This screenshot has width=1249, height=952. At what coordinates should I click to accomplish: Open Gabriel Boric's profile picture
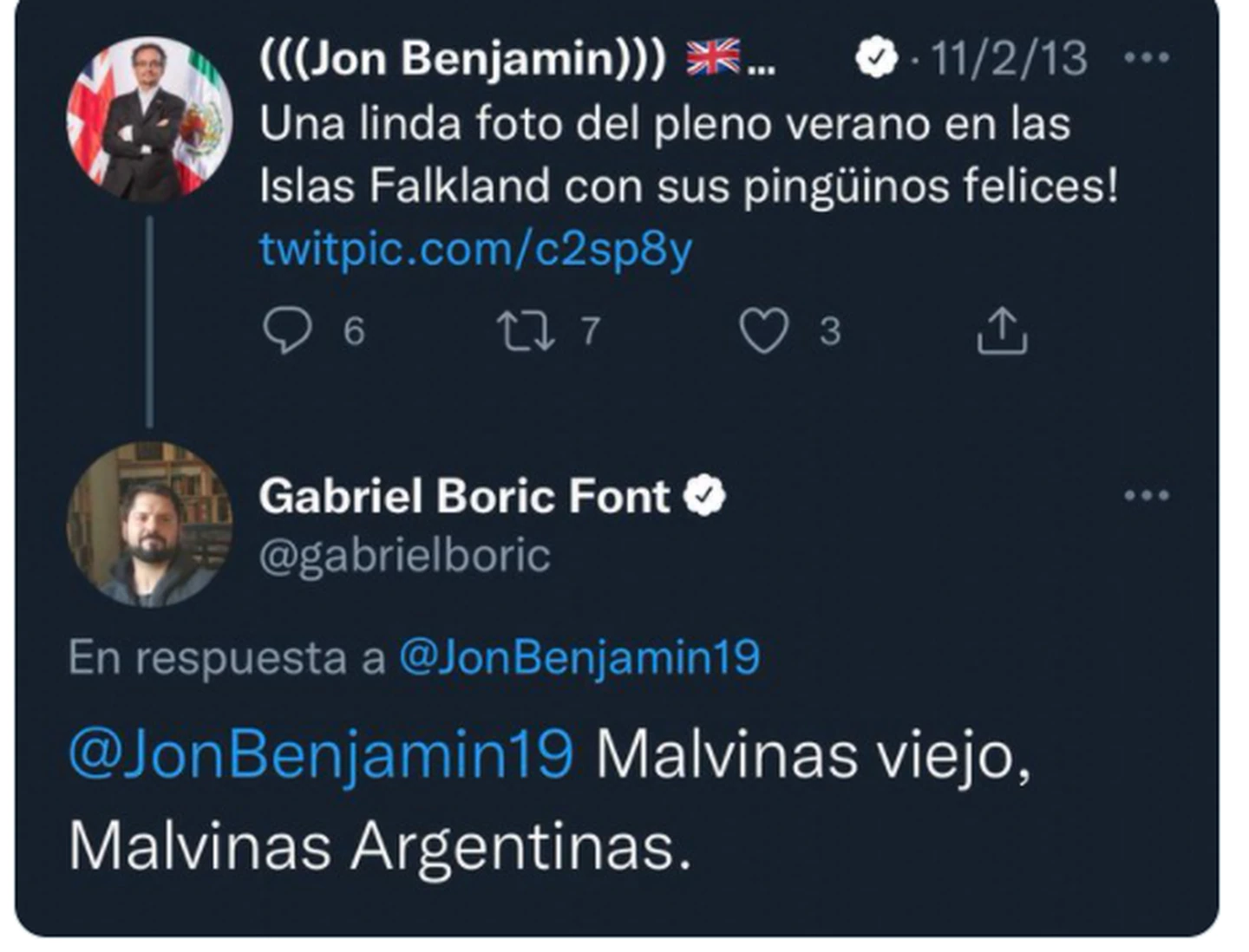tap(149, 524)
